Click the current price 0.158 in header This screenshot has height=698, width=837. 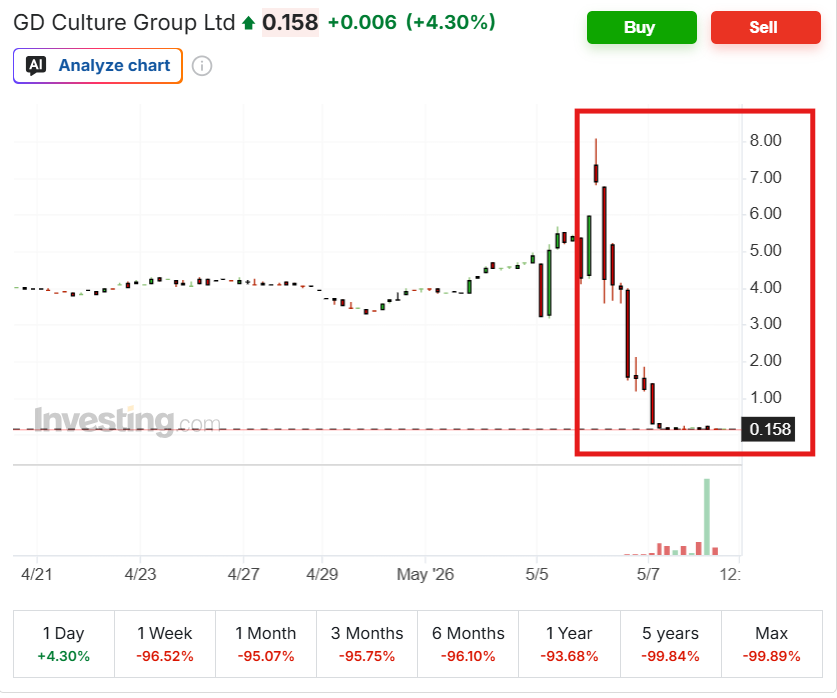(290, 23)
